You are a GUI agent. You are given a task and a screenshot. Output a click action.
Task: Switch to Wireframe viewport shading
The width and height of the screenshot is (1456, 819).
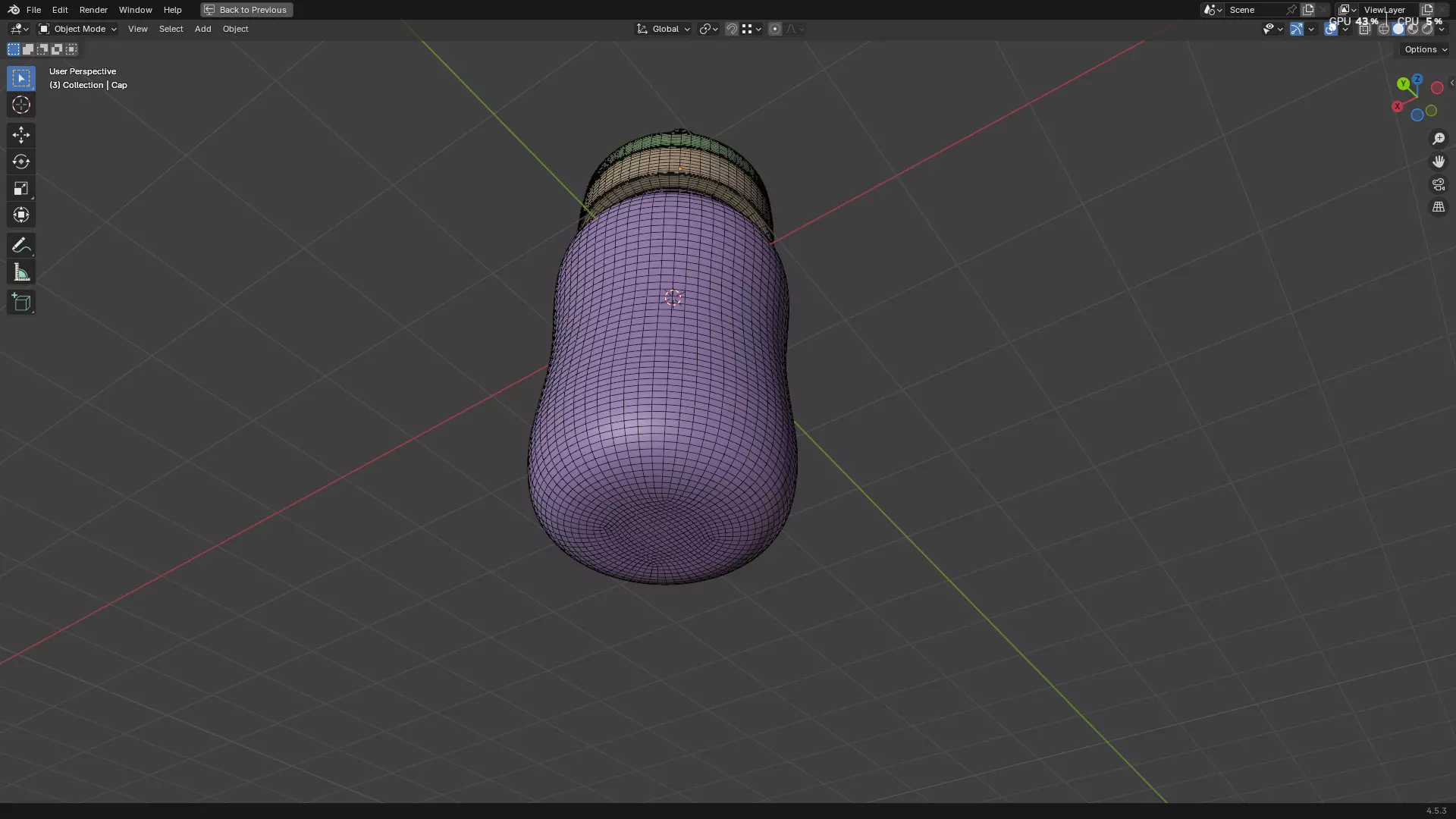point(1384,29)
